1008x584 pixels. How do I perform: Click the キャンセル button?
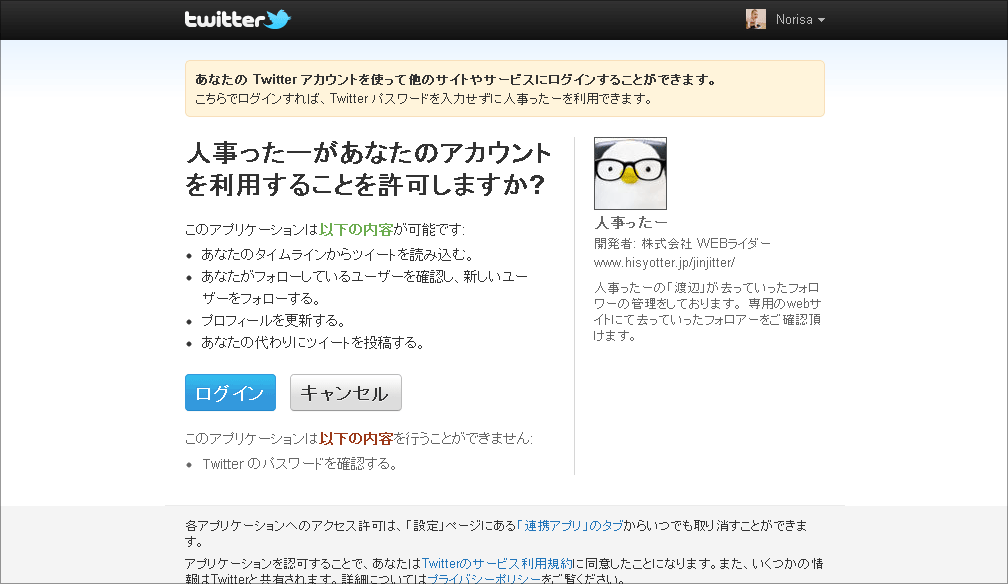coord(345,392)
